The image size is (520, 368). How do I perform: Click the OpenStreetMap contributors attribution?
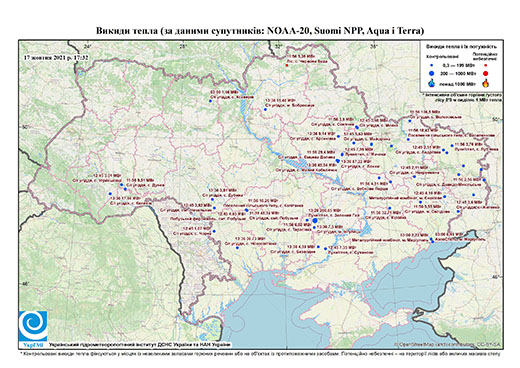click(x=447, y=345)
